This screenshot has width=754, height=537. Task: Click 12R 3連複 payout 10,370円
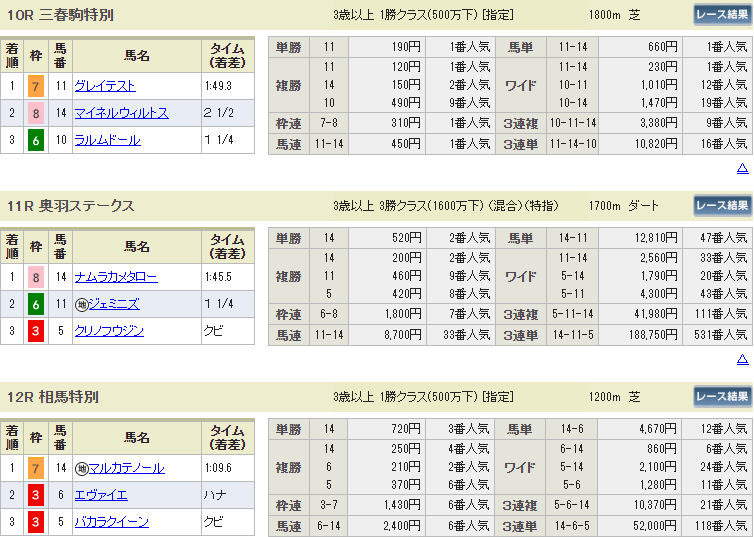pyautogui.click(x=656, y=505)
